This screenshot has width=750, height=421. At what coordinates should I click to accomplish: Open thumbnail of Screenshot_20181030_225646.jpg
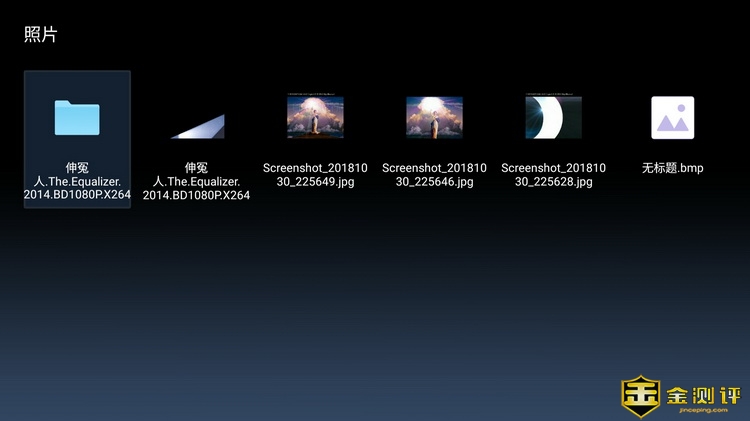pos(434,117)
